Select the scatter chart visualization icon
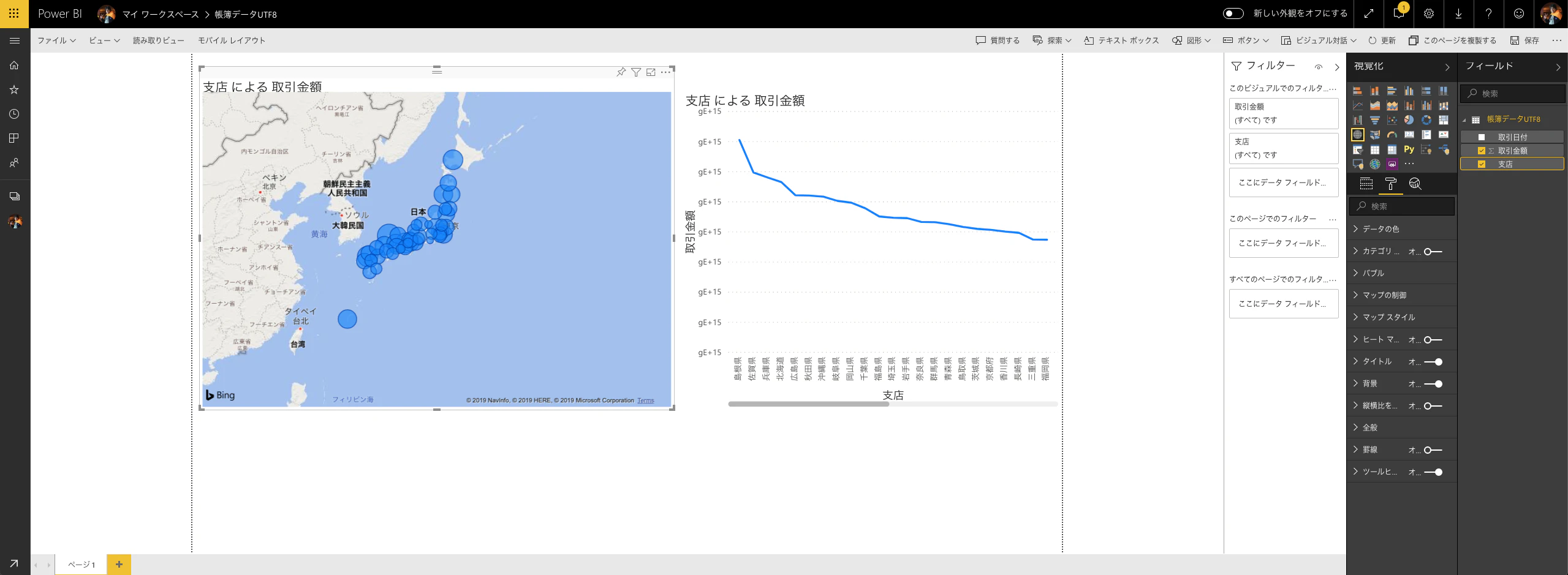Screen dimensions: 1568x575 (1392, 120)
